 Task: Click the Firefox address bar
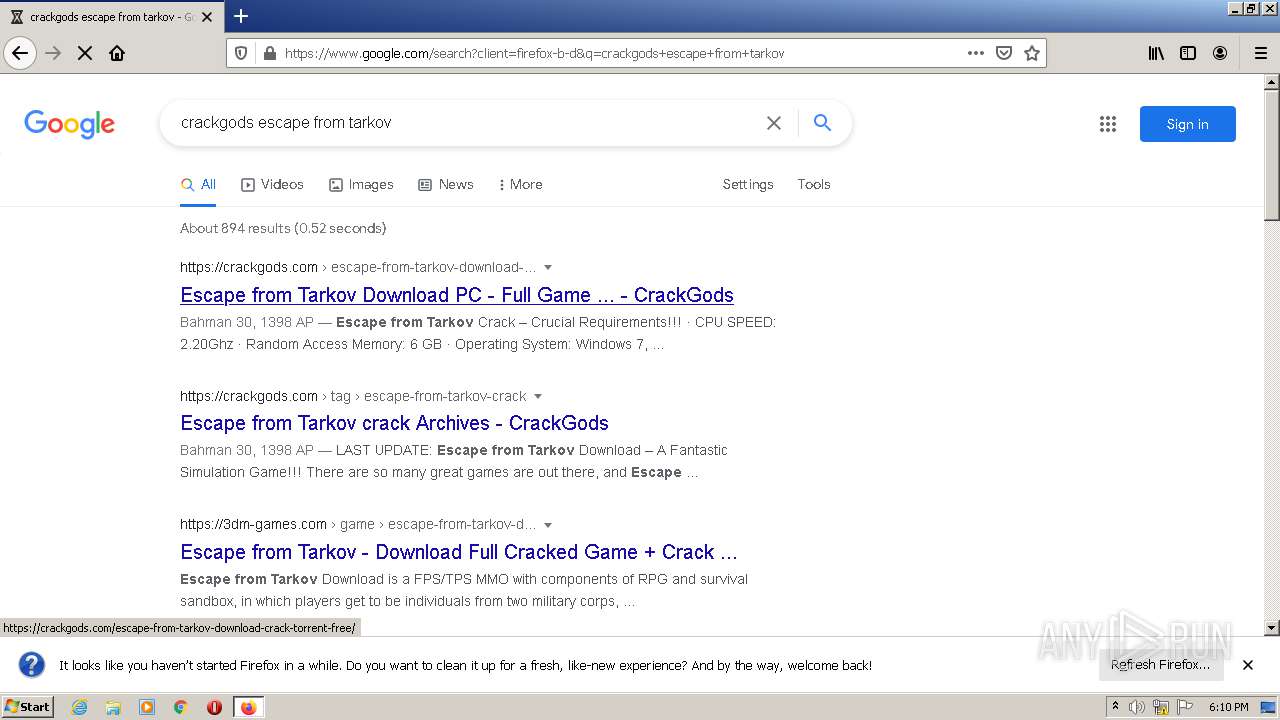(620, 53)
